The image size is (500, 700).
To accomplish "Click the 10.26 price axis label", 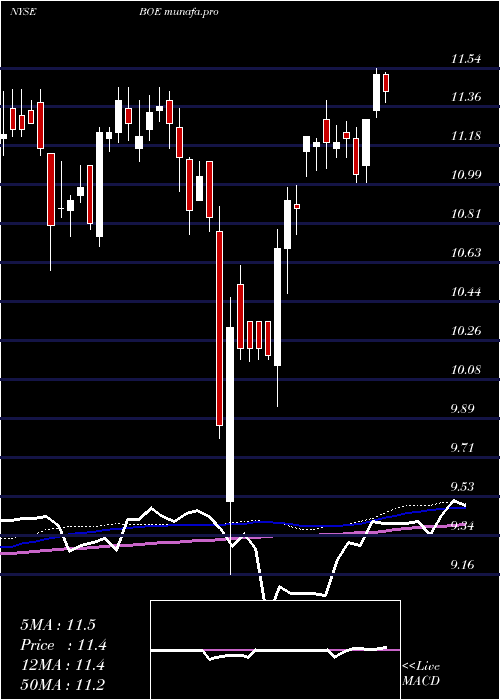I will (x=466, y=331).
